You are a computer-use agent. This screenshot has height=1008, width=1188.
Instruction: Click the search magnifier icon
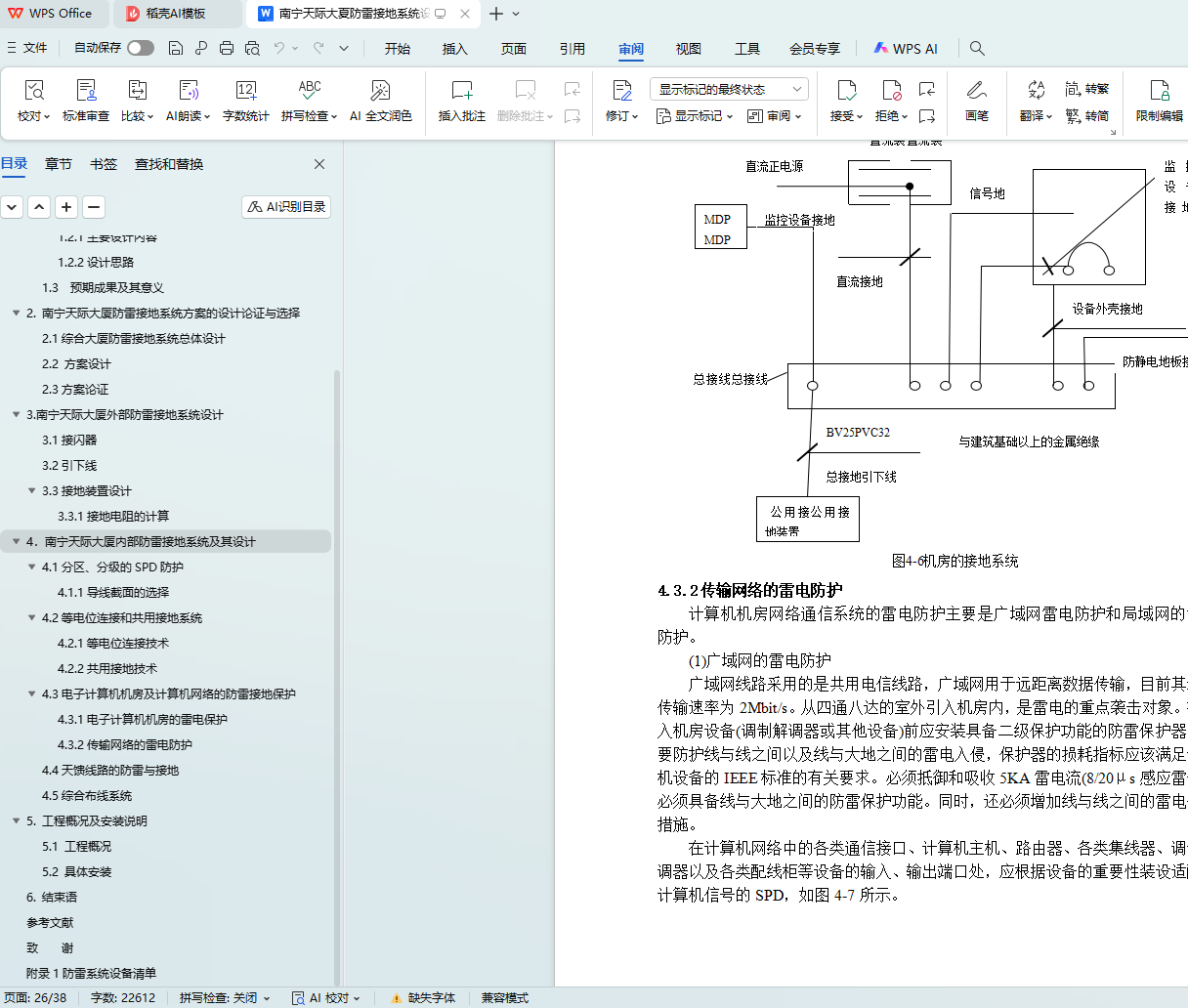977,48
